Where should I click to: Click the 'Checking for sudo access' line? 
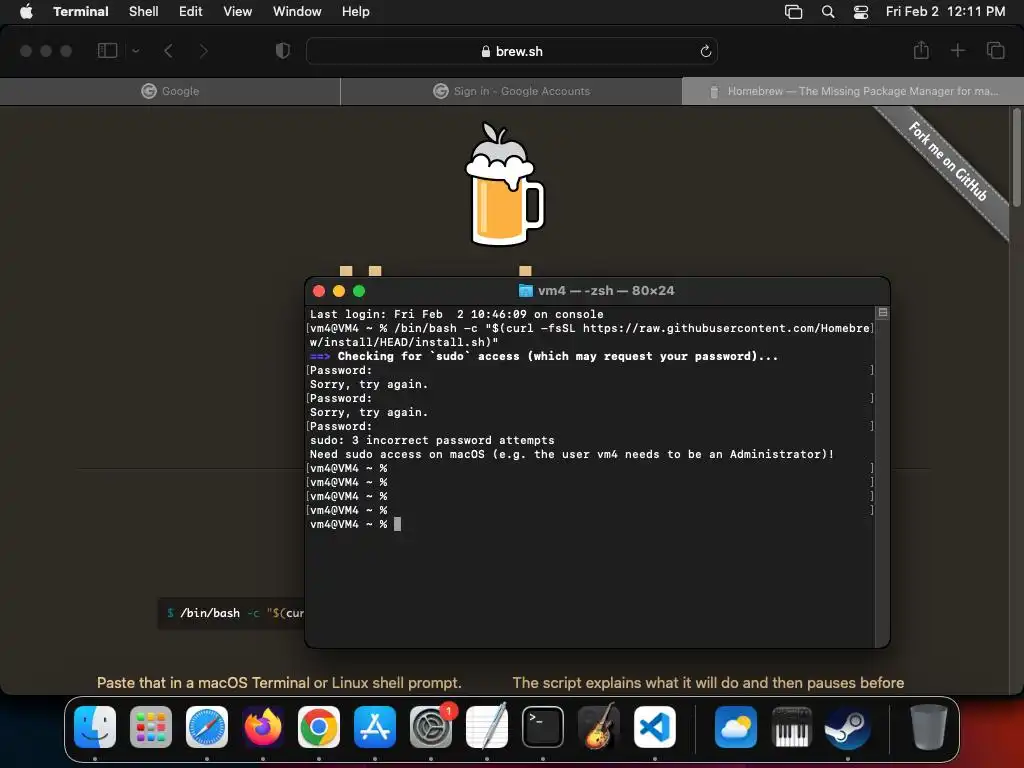tap(544, 356)
